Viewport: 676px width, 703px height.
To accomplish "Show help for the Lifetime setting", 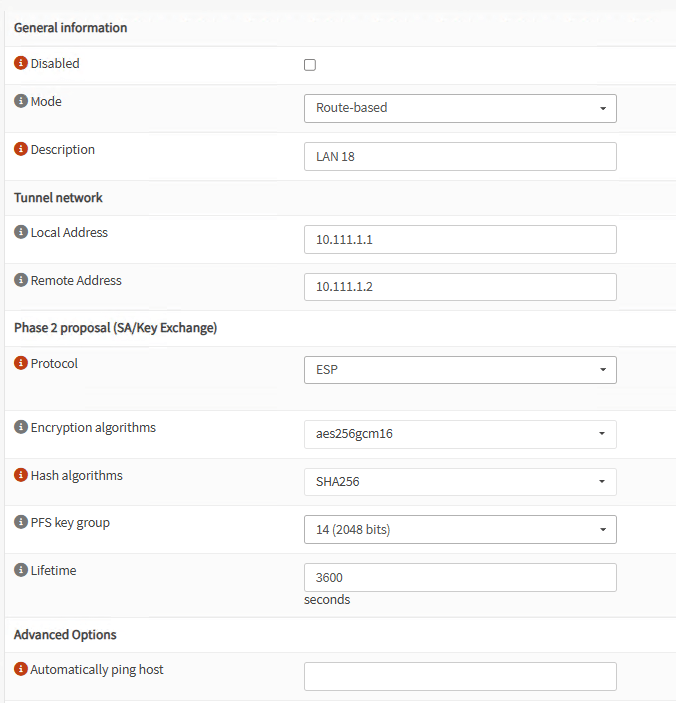I will coord(21,570).
